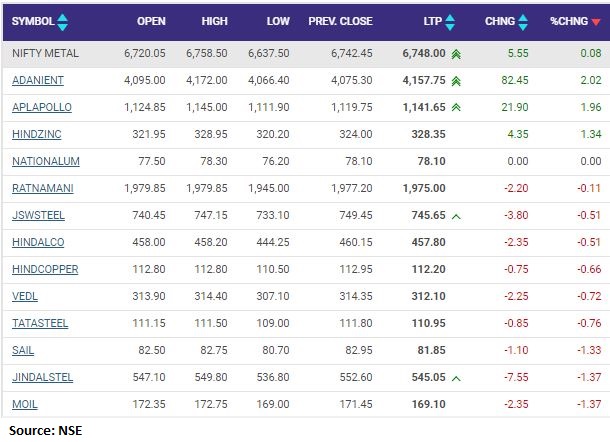Screen dimensions: 610x442
Task: Click the LOW column header
Action: coord(278,21)
